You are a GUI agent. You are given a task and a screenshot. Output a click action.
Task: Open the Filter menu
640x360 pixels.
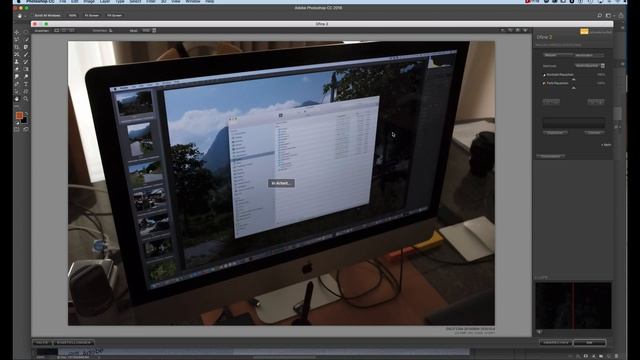pos(151,2)
